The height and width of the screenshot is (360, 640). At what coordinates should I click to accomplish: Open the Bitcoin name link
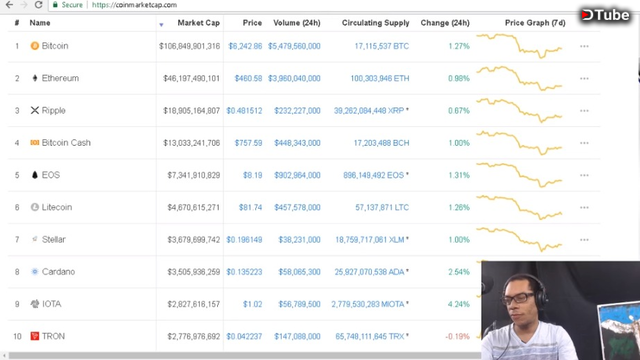coord(55,46)
